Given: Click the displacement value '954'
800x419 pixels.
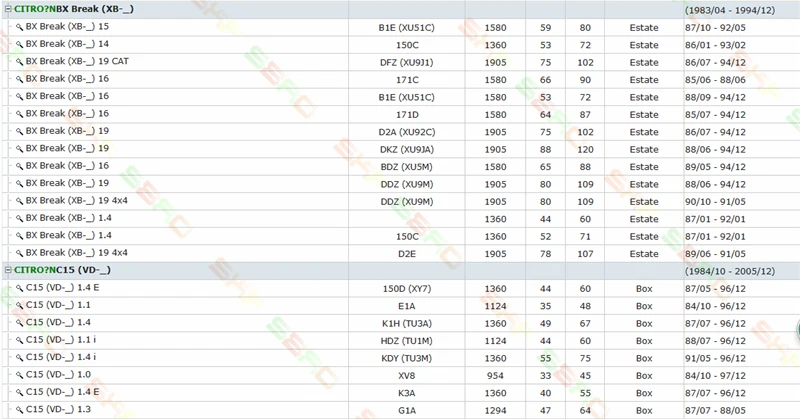Looking at the screenshot, I should (495, 376).
